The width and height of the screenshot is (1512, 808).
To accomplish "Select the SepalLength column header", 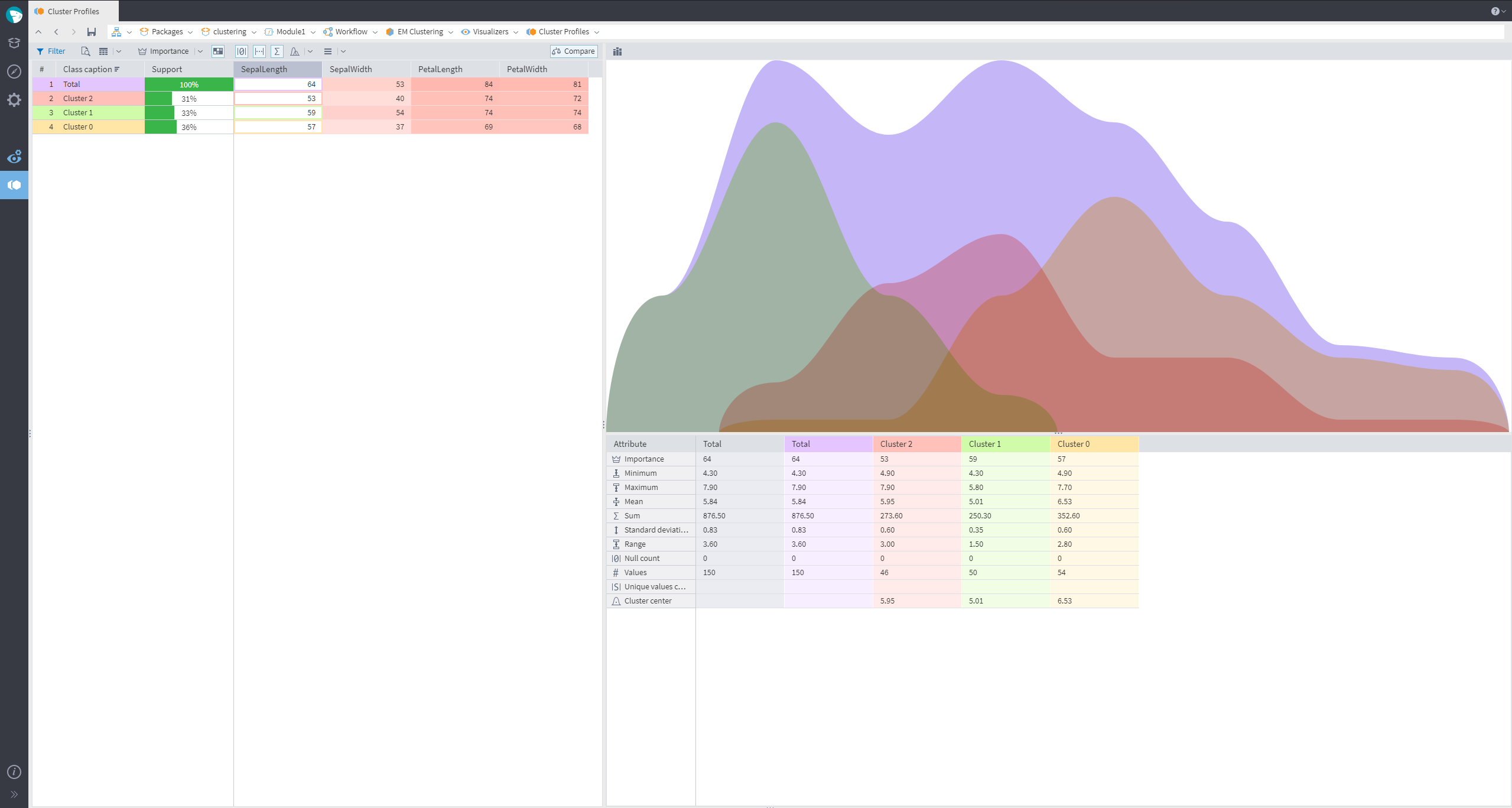I will coord(278,69).
